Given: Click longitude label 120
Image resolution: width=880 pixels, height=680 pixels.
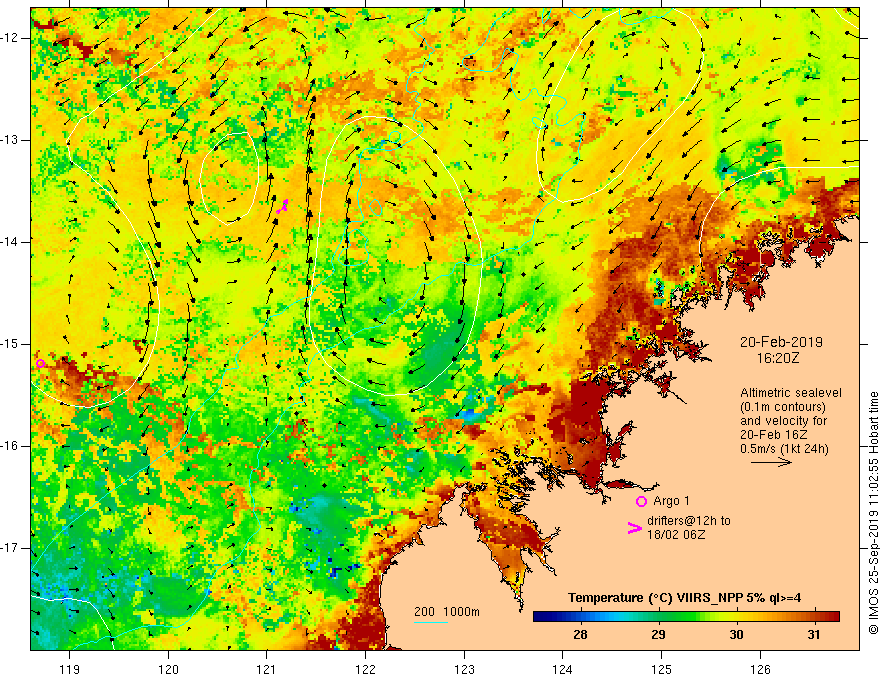Looking at the screenshot, I should 168,669.
